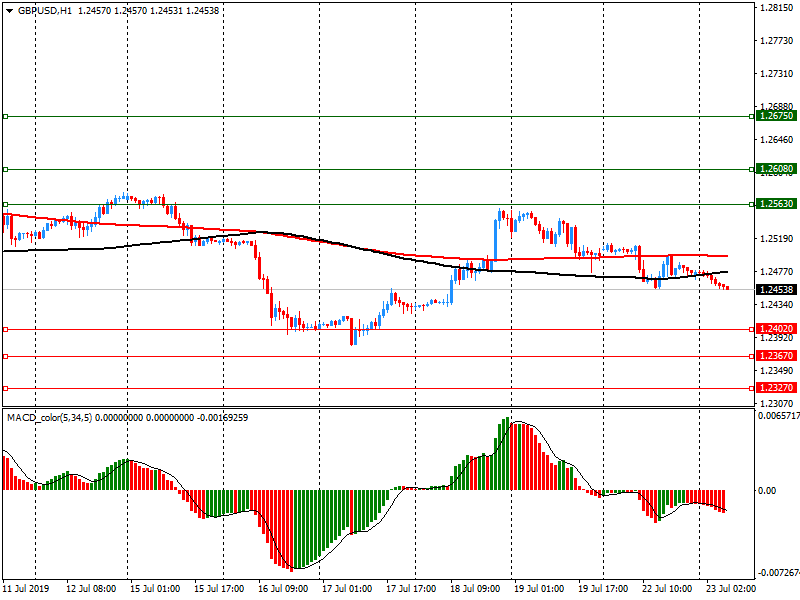Viewport: 800px width, 600px height.
Task: Click the 19 Jul 17:00 time label
Action: tap(603, 589)
